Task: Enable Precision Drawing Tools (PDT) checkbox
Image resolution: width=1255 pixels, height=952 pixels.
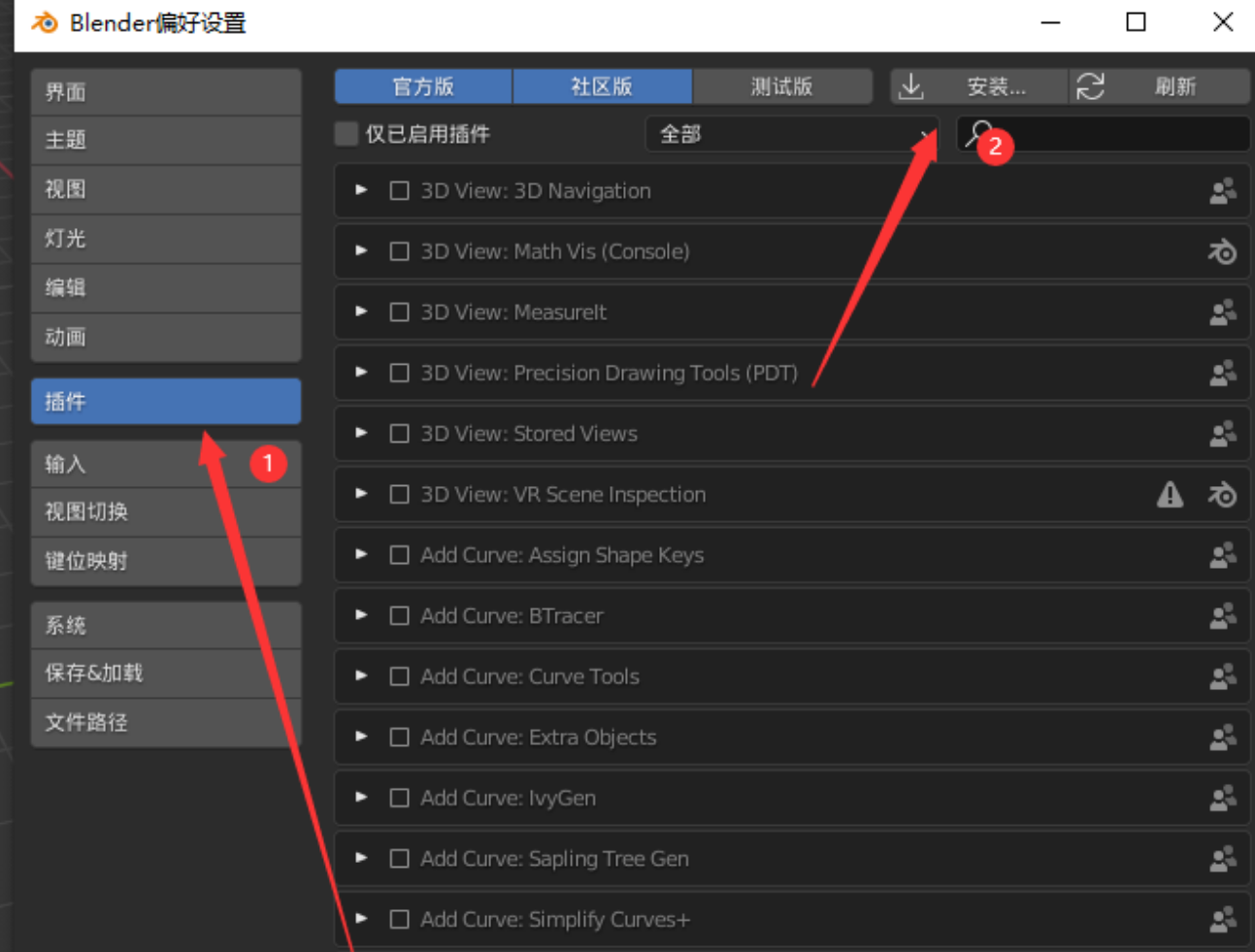Action: coord(399,373)
